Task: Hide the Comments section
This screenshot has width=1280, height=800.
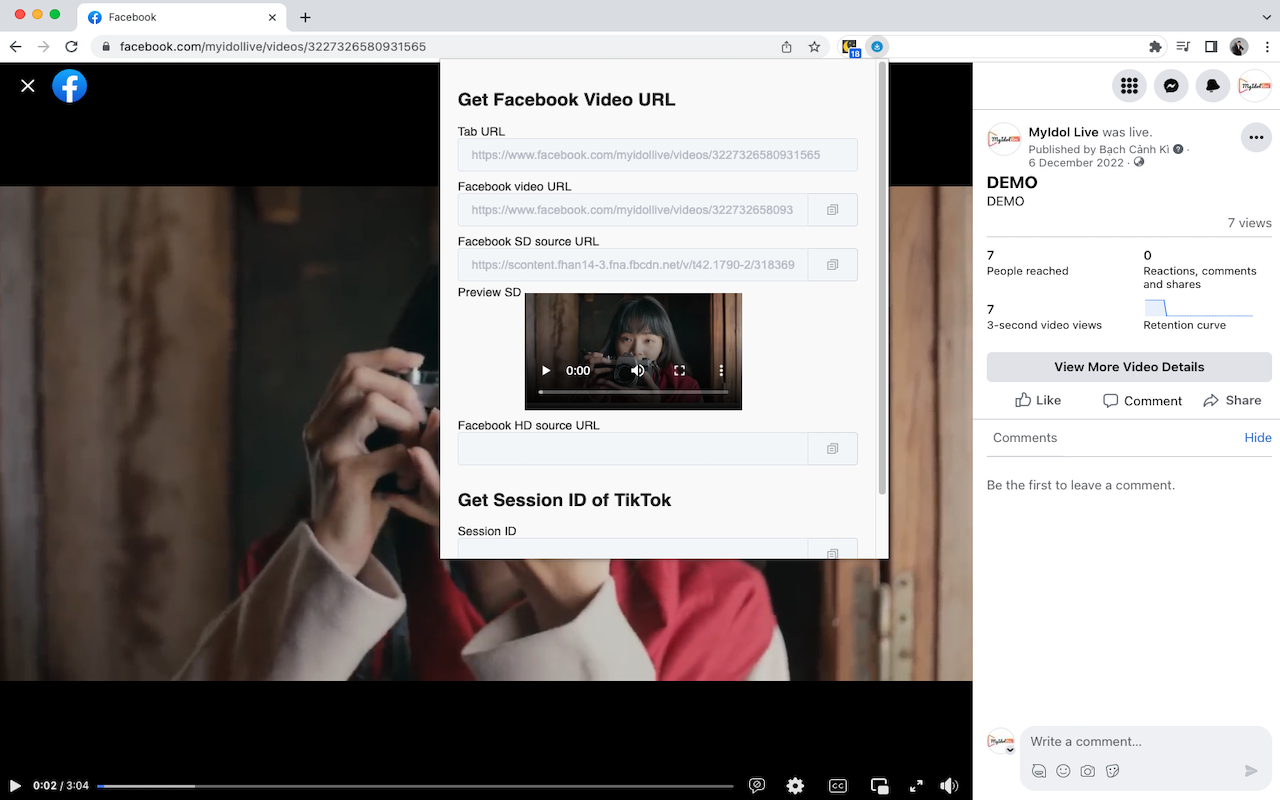Action: click(1258, 437)
